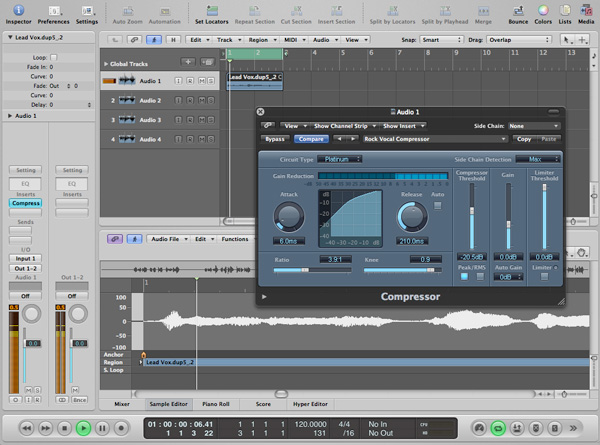Open the Snap Smart dropdown
This screenshot has width=600, height=445.
click(442, 40)
